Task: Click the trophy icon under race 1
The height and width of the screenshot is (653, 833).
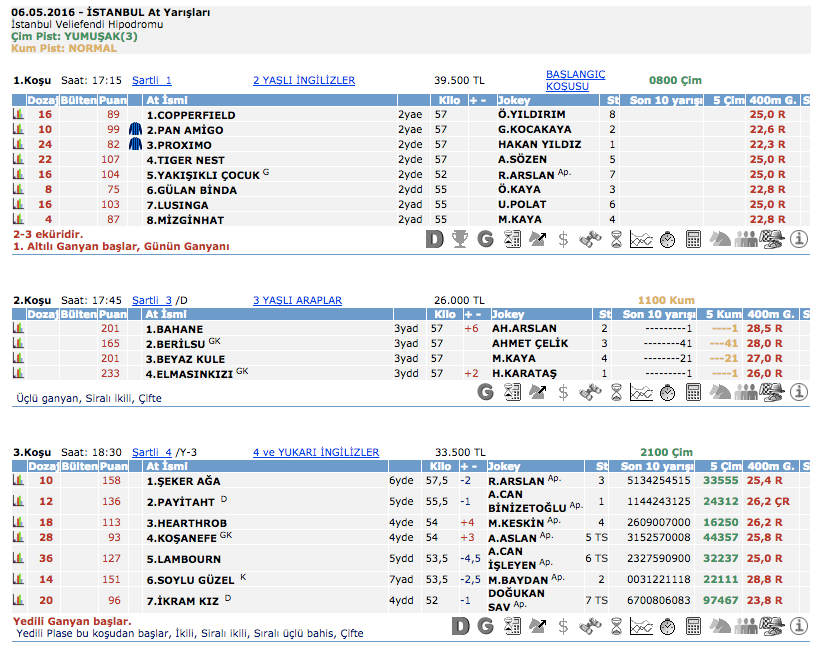Action: coord(460,239)
